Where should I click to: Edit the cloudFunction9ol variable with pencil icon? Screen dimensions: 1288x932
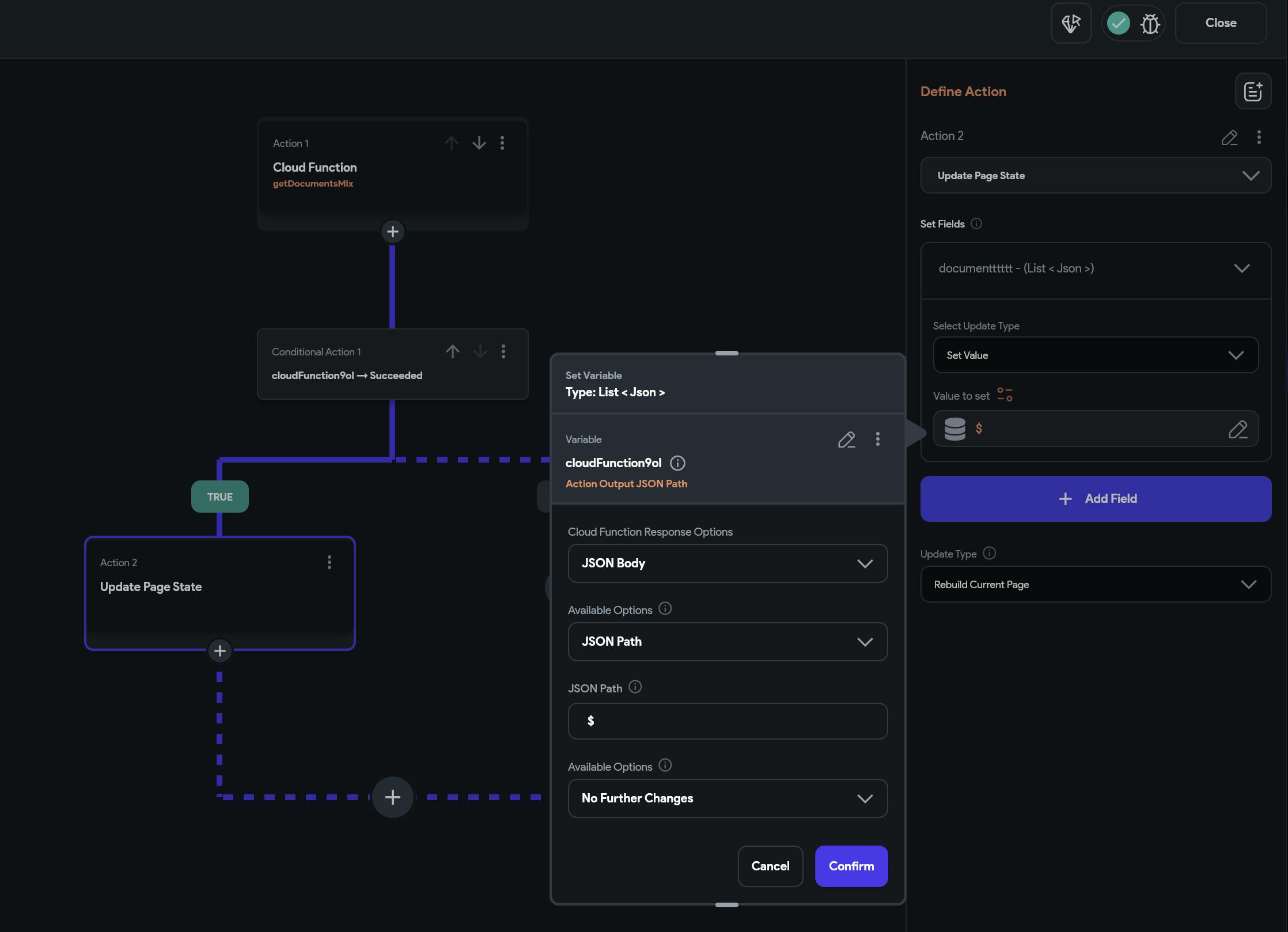(846, 440)
